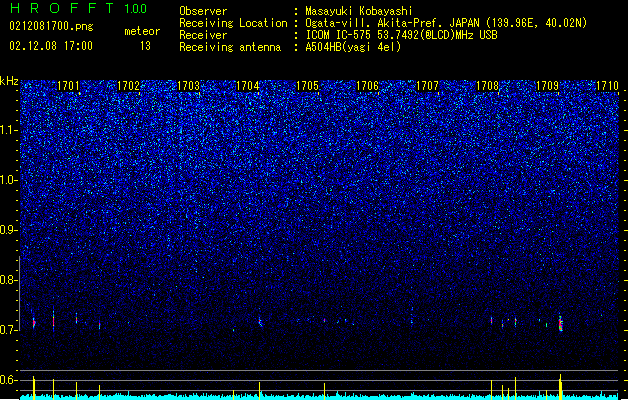
Task: Click the 0.9 frequency axis label
Action: tap(9, 230)
